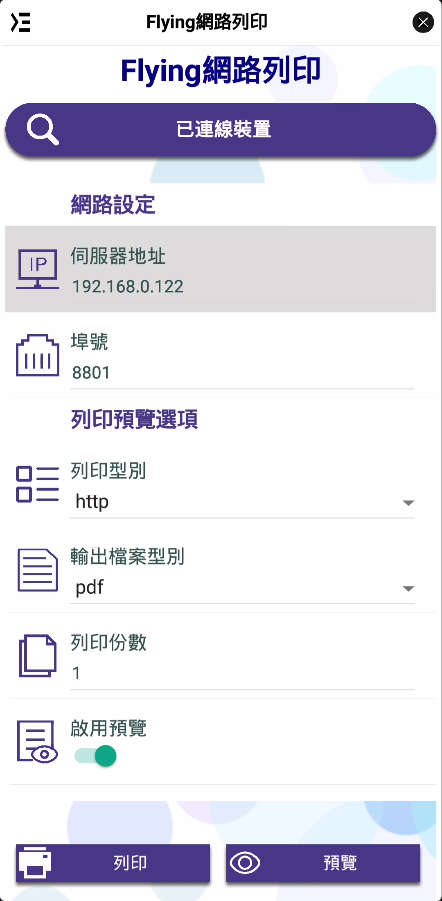Viewport: 442px width, 901px height.
Task: Open the side menu icon at top left
Action: tap(21, 23)
